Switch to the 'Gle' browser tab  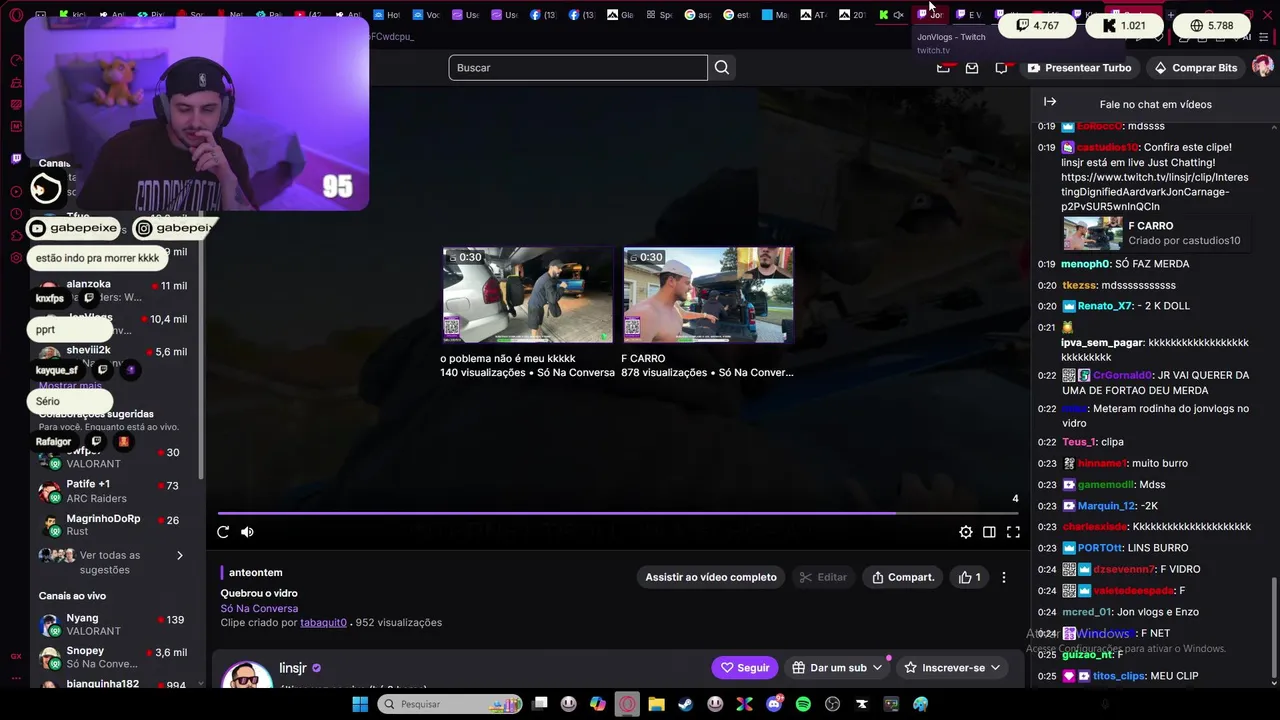(x=622, y=15)
